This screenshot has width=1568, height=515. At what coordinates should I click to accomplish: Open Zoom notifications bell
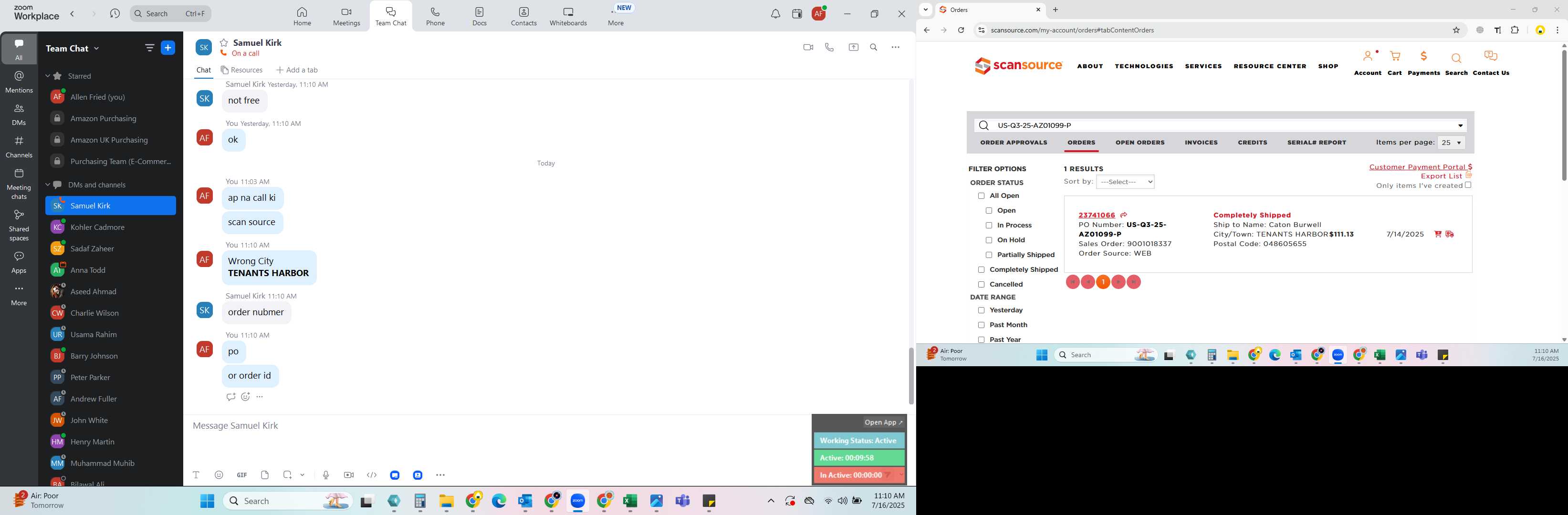775,14
